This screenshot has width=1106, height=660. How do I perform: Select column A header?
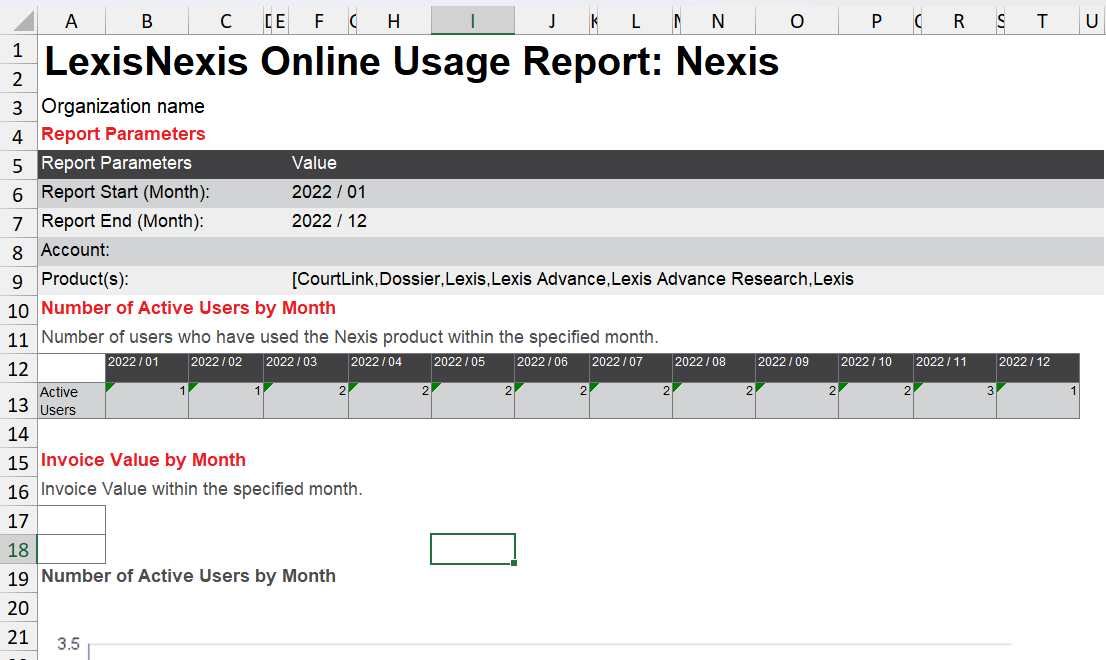click(x=71, y=21)
